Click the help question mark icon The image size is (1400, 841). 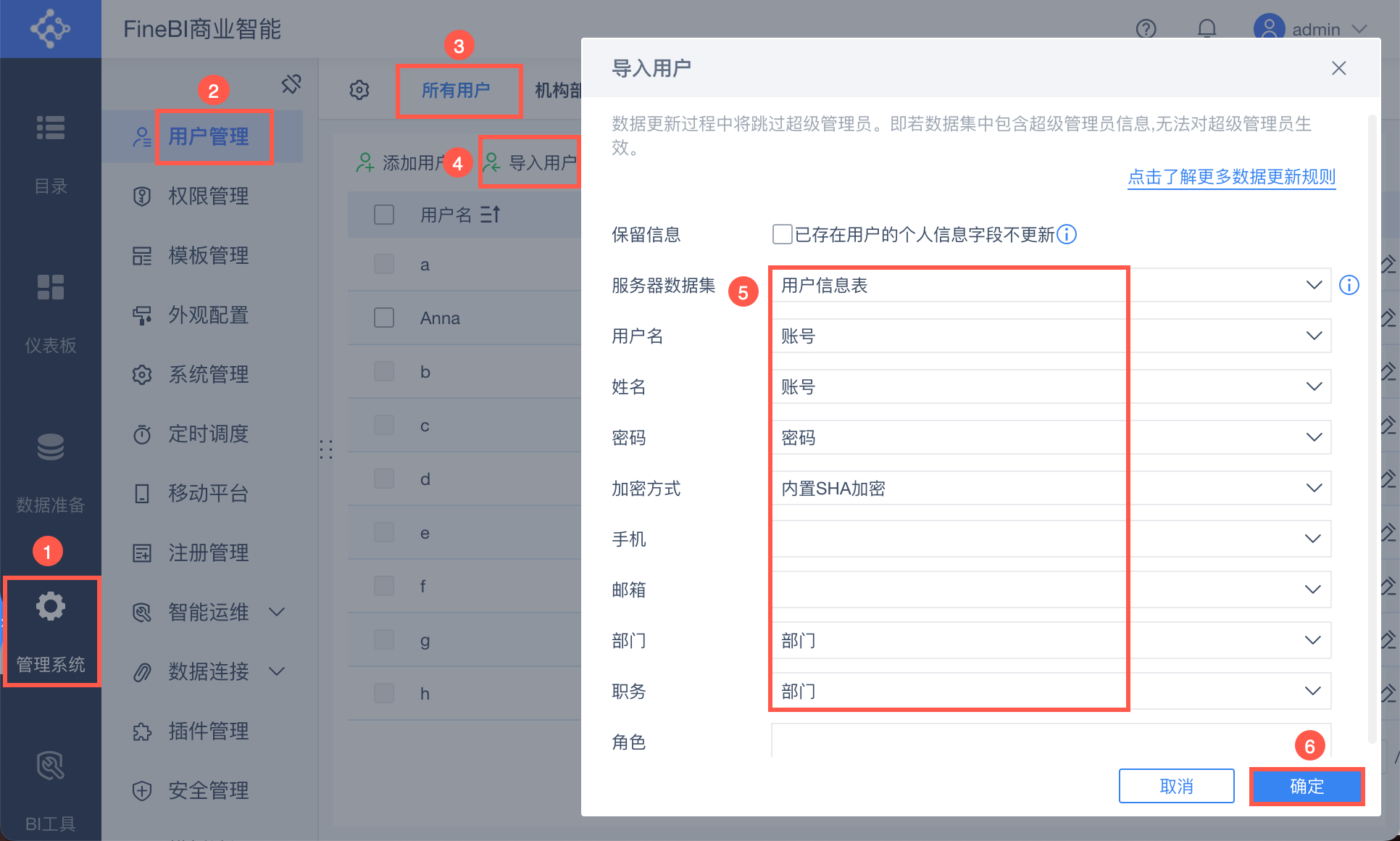[x=1146, y=29]
